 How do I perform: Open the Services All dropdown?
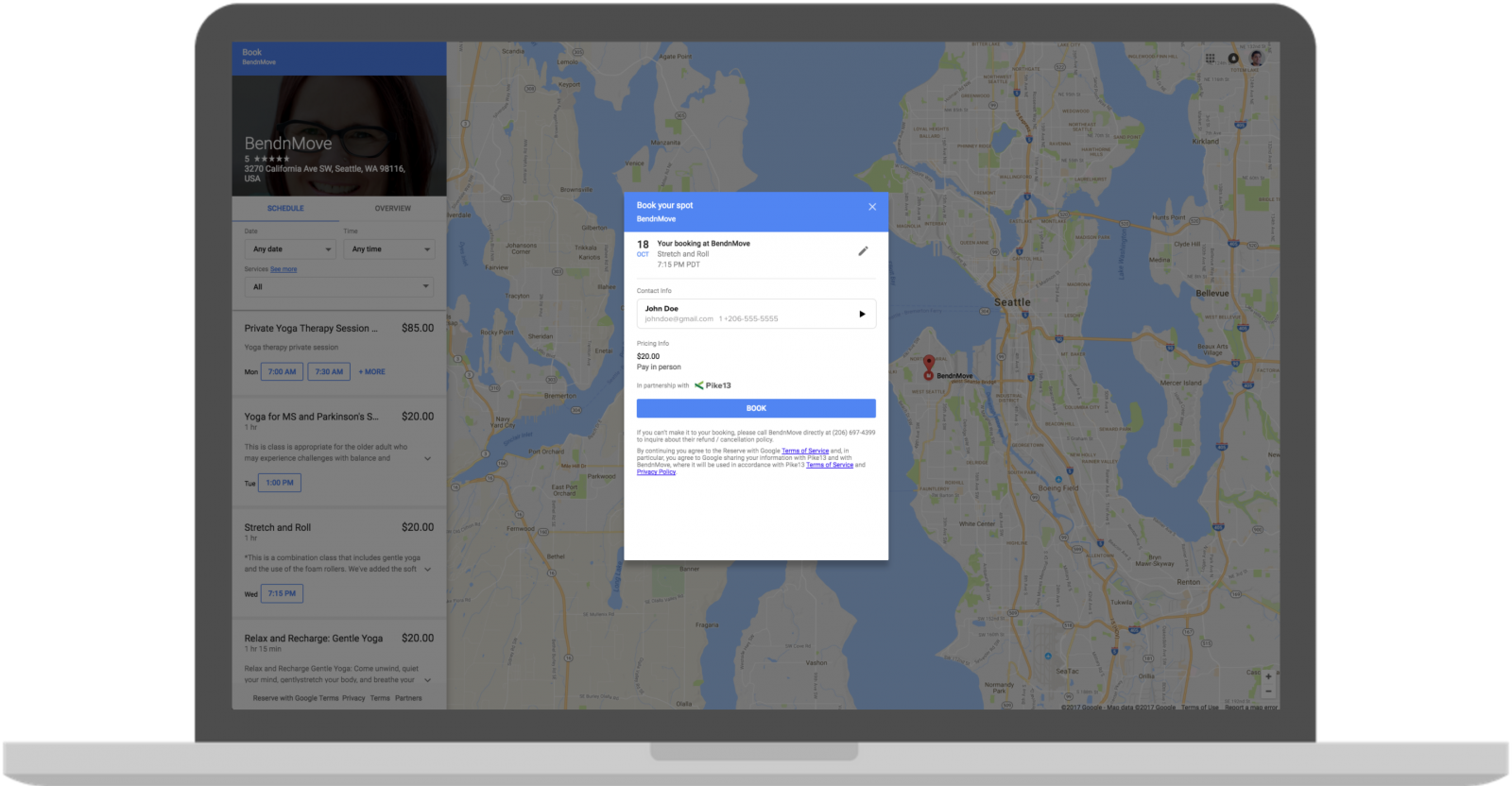pos(339,286)
